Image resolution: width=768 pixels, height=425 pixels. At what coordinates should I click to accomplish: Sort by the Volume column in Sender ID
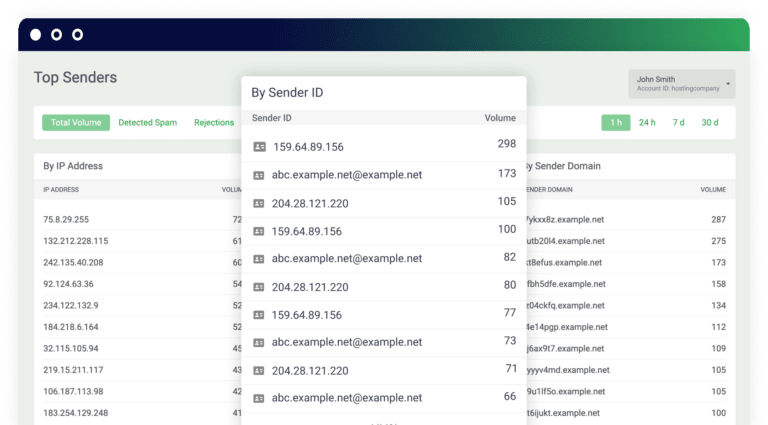(500, 118)
